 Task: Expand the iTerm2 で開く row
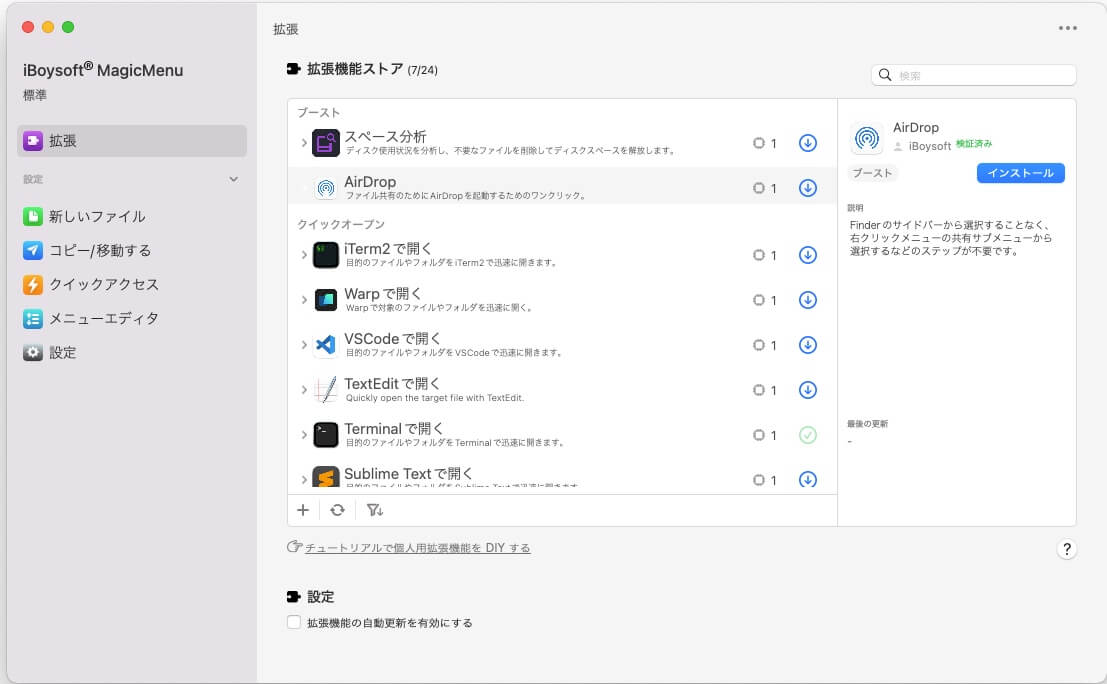coord(304,255)
